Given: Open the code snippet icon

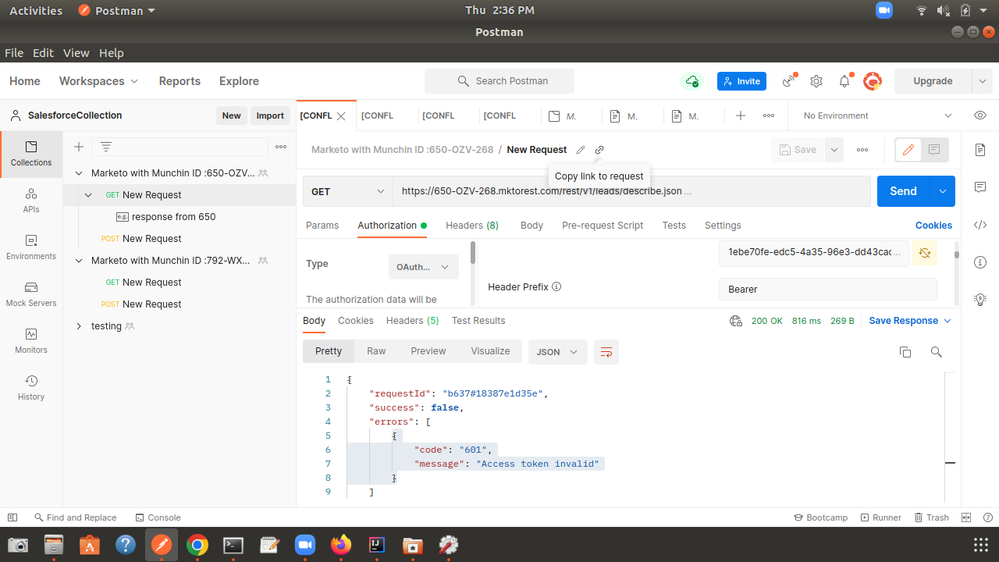Looking at the screenshot, I should (980, 225).
